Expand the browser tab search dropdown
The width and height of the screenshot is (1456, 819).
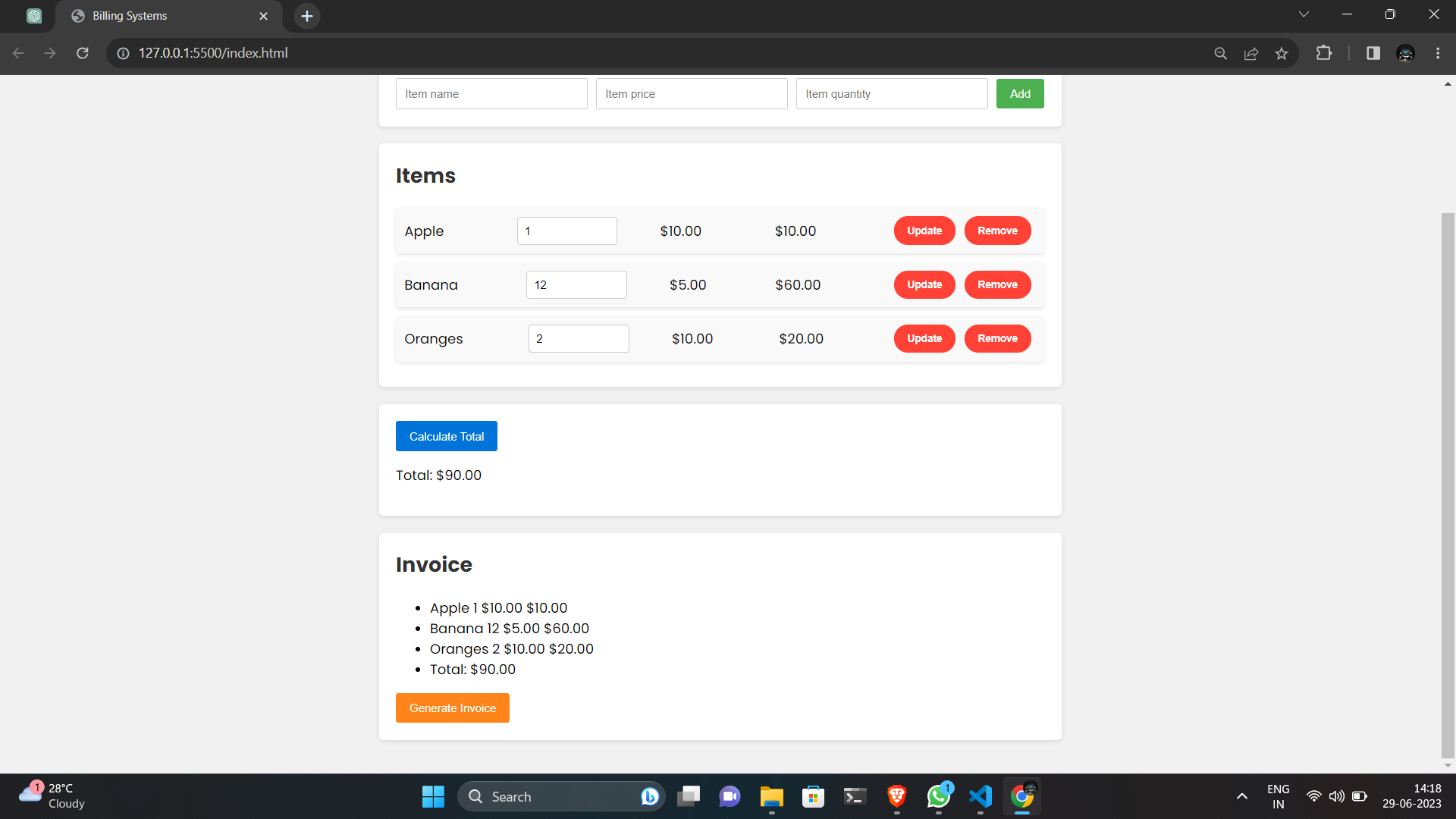pos(1303,14)
